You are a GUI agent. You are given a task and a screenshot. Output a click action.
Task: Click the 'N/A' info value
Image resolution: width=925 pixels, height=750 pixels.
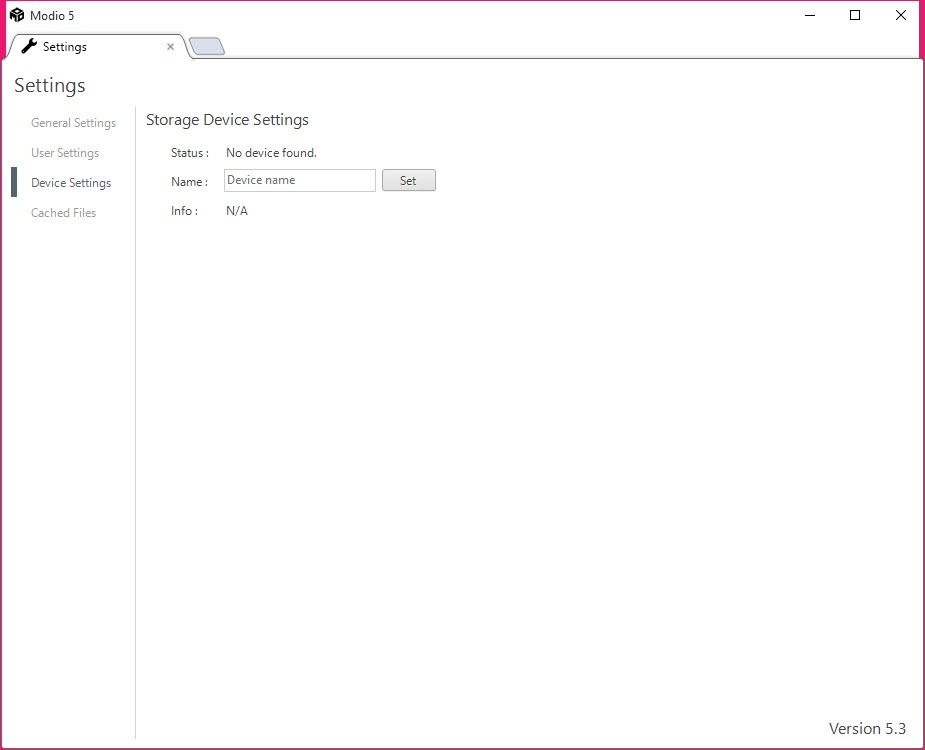237,211
